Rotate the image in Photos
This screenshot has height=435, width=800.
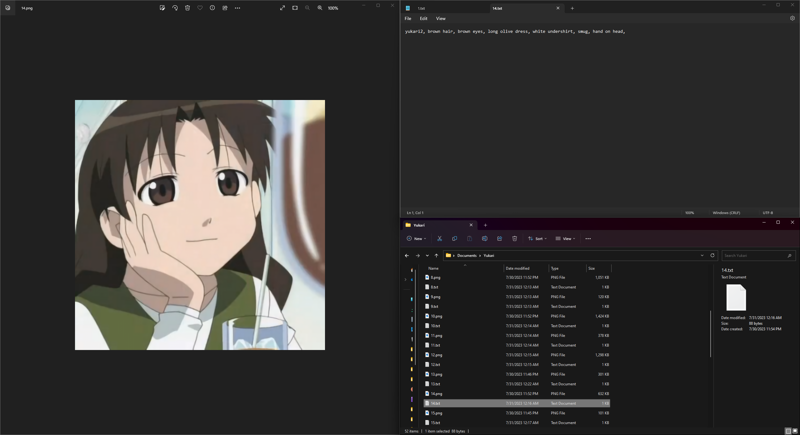pos(175,8)
